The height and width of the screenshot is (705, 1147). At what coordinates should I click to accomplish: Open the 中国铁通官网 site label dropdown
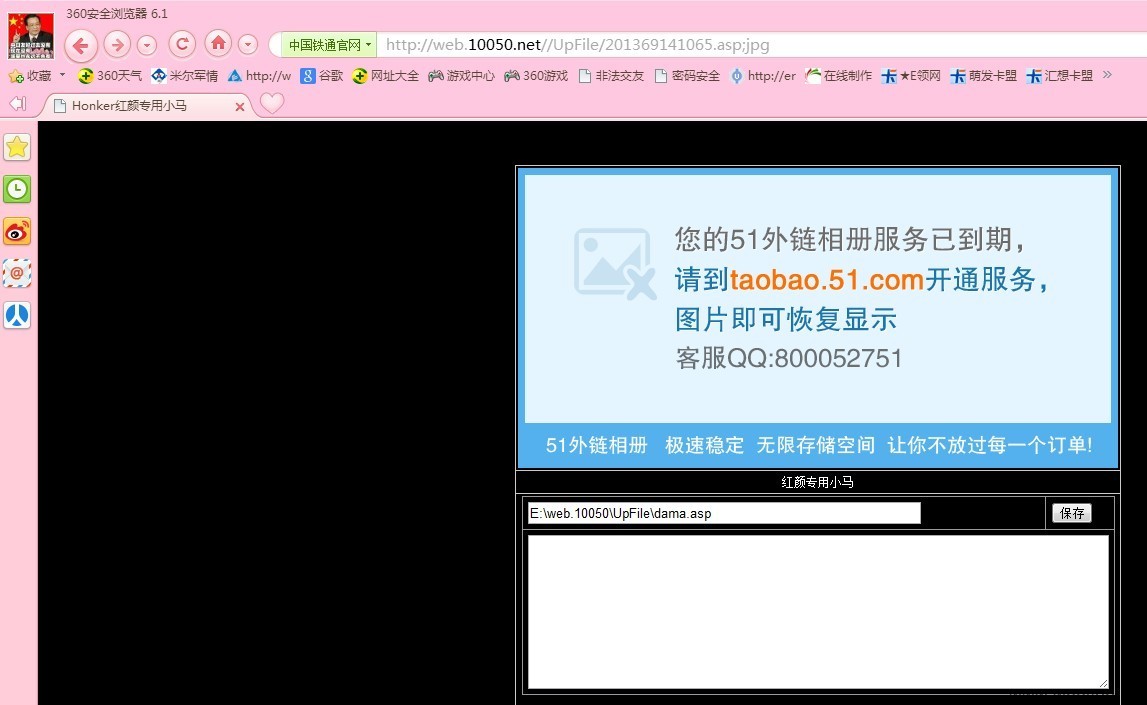pos(328,45)
